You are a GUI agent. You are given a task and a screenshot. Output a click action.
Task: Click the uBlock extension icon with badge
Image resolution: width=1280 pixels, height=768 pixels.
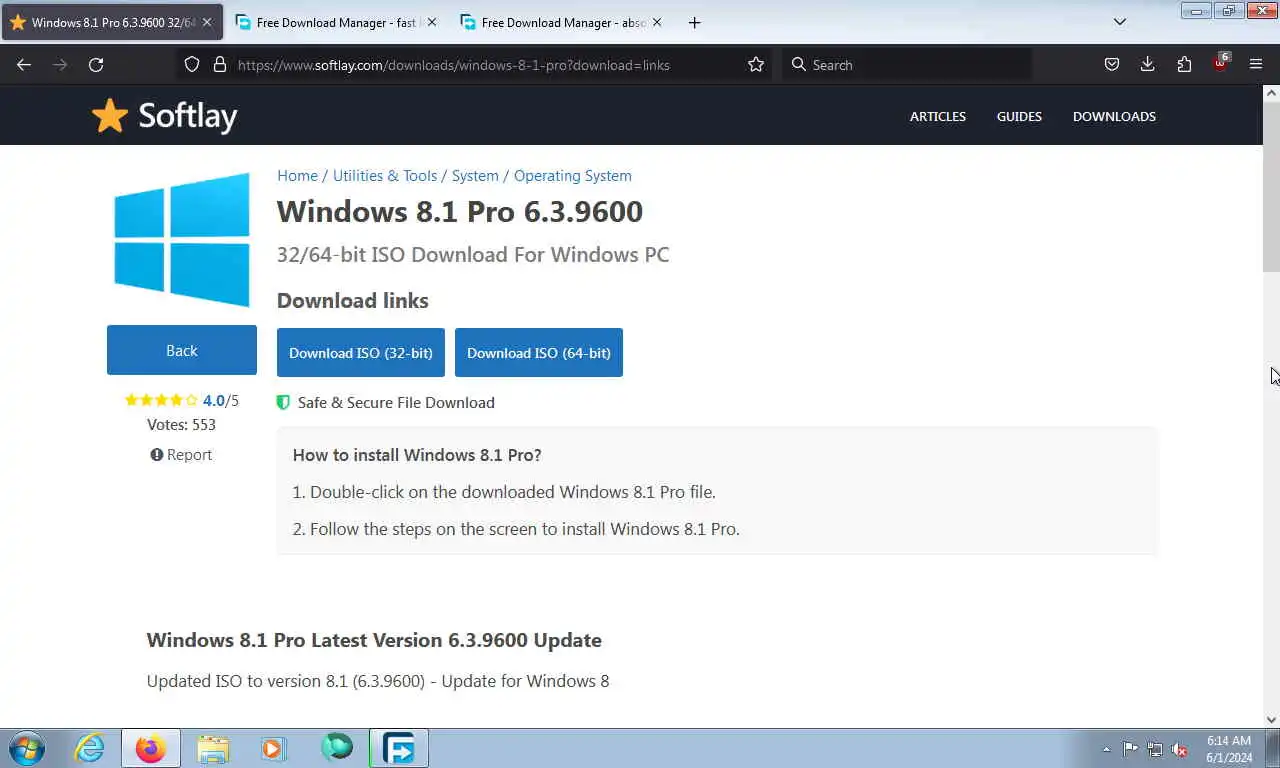pyautogui.click(x=1221, y=63)
